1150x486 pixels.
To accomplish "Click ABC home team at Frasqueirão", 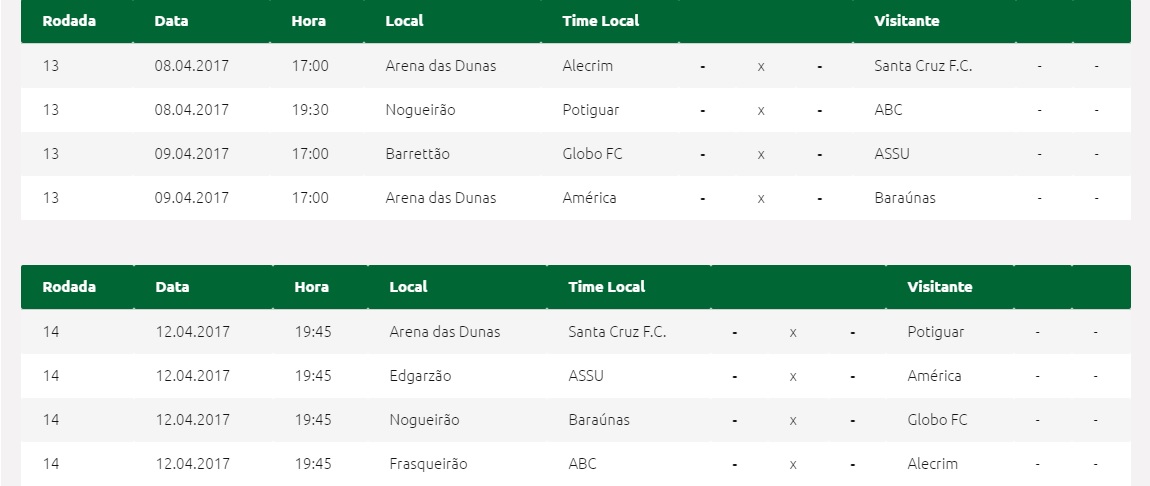I will pyautogui.click(x=582, y=464).
